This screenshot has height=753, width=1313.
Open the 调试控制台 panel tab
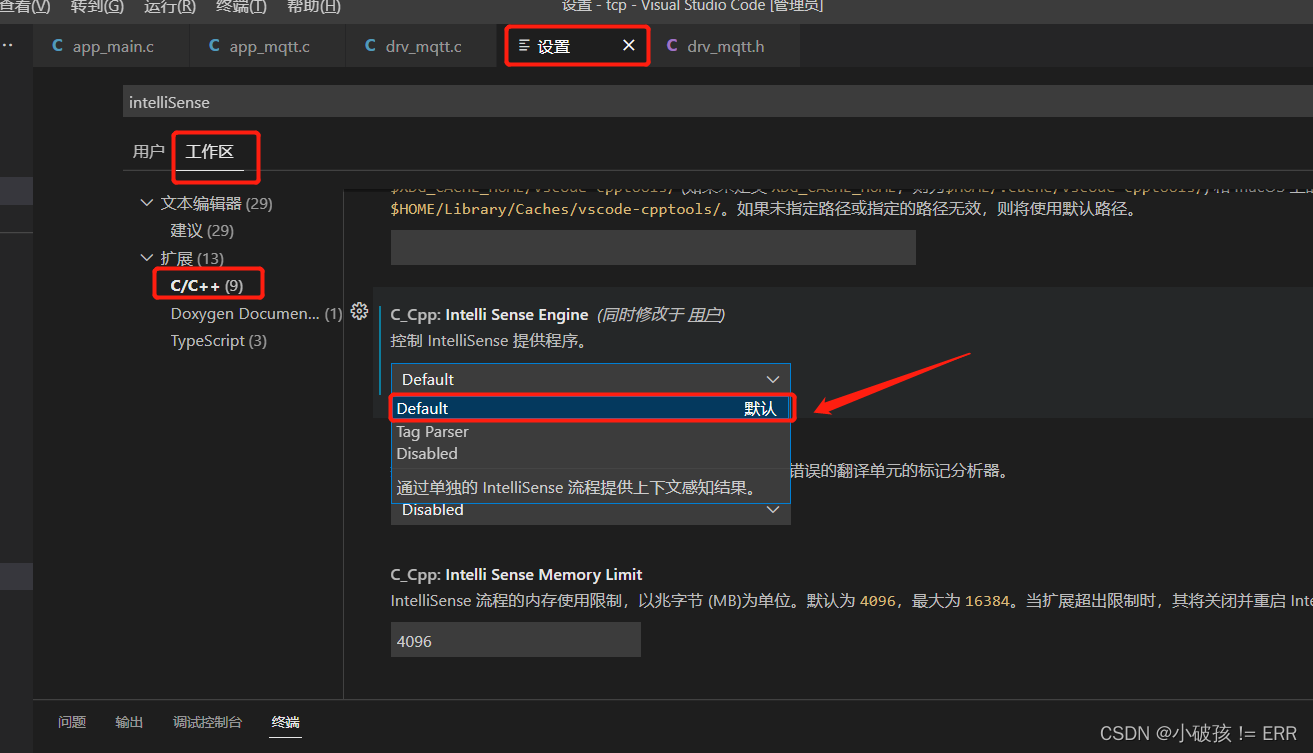[x=207, y=722]
